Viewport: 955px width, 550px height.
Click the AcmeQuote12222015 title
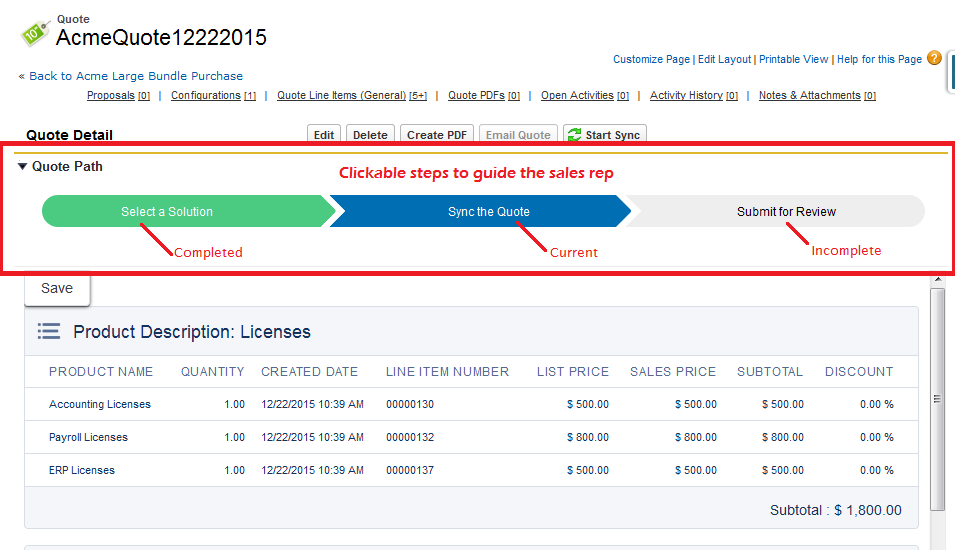(x=161, y=38)
